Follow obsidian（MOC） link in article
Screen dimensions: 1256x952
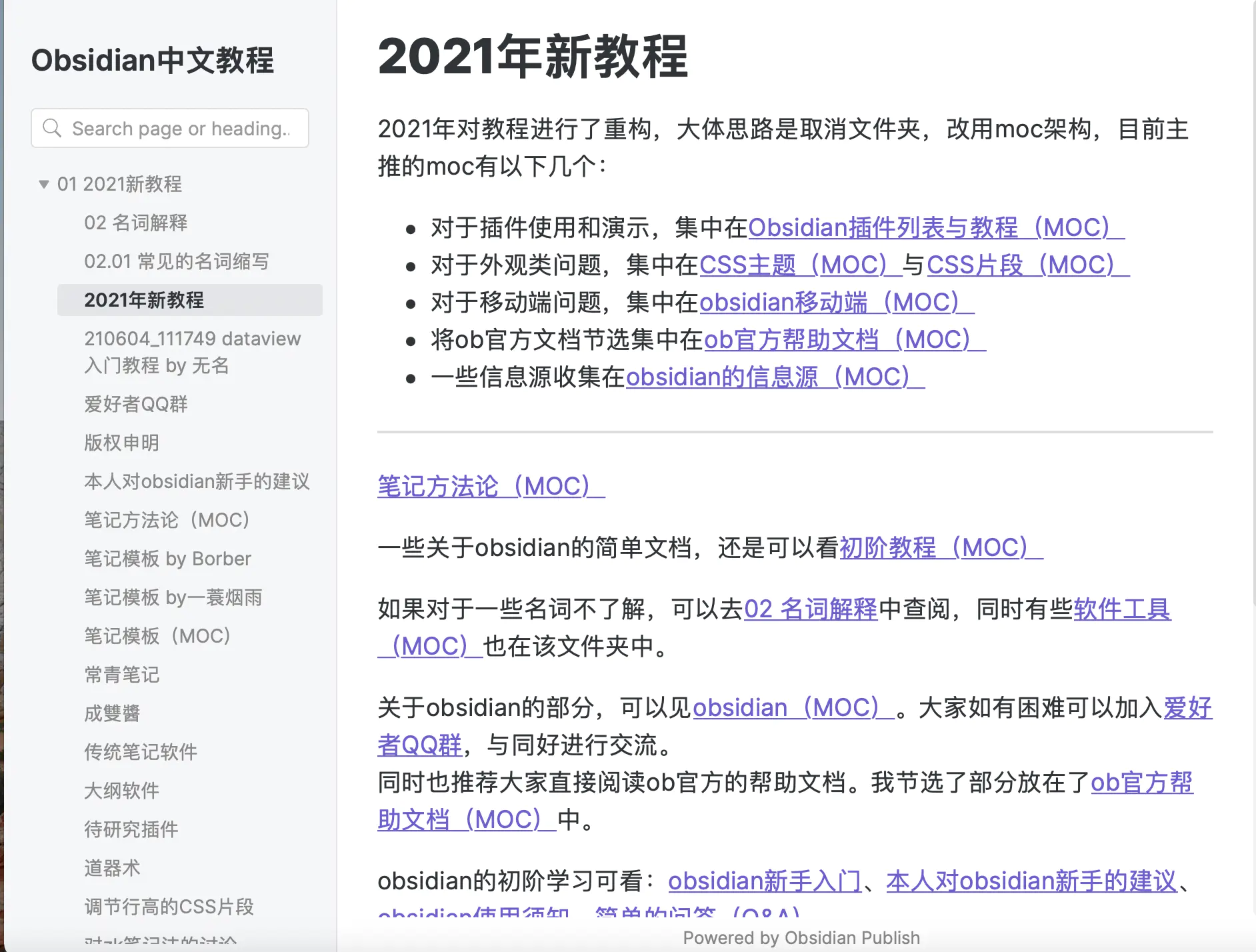click(793, 708)
